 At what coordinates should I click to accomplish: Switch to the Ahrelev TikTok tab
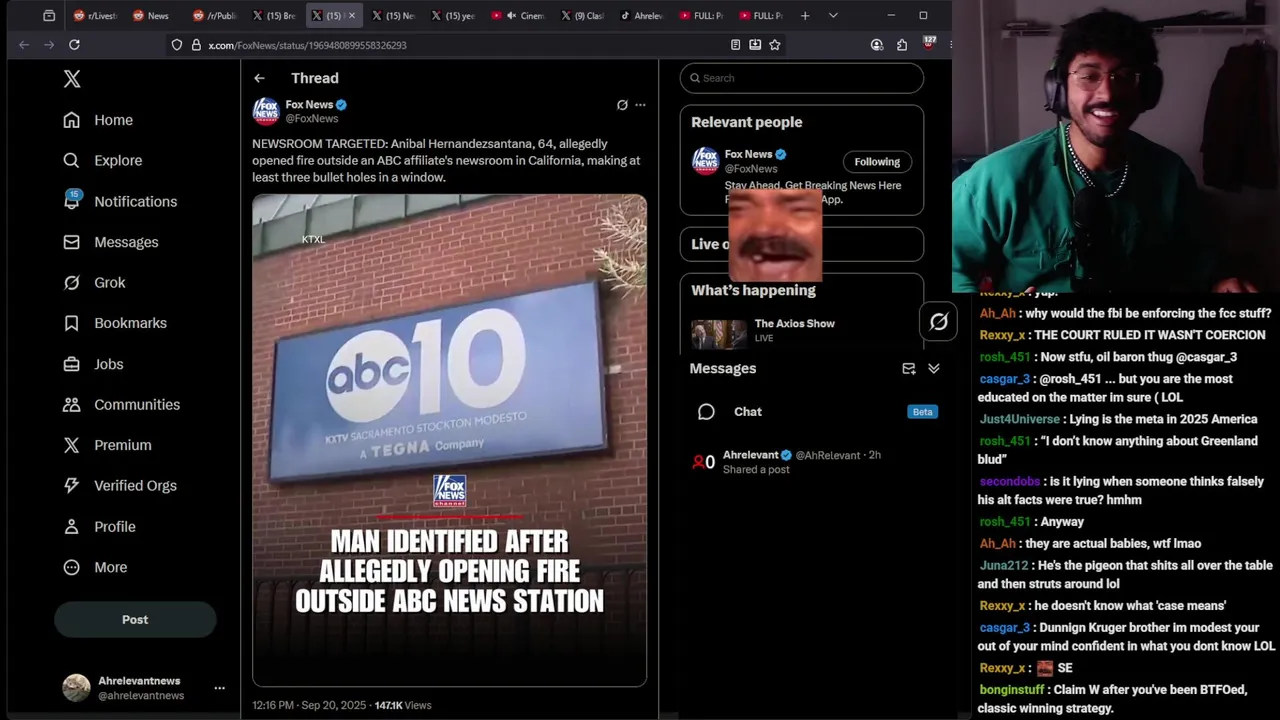coord(641,16)
